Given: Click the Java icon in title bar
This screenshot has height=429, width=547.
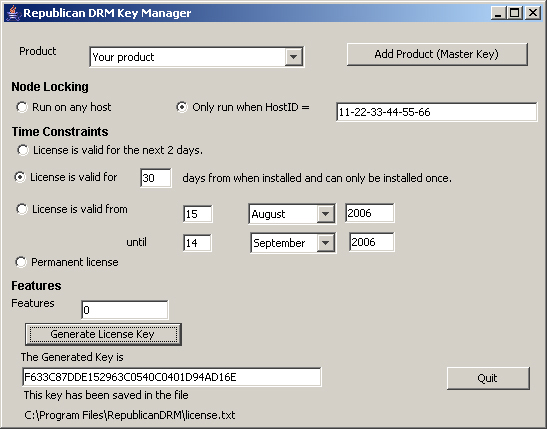Looking at the screenshot, I should point(13,13).
